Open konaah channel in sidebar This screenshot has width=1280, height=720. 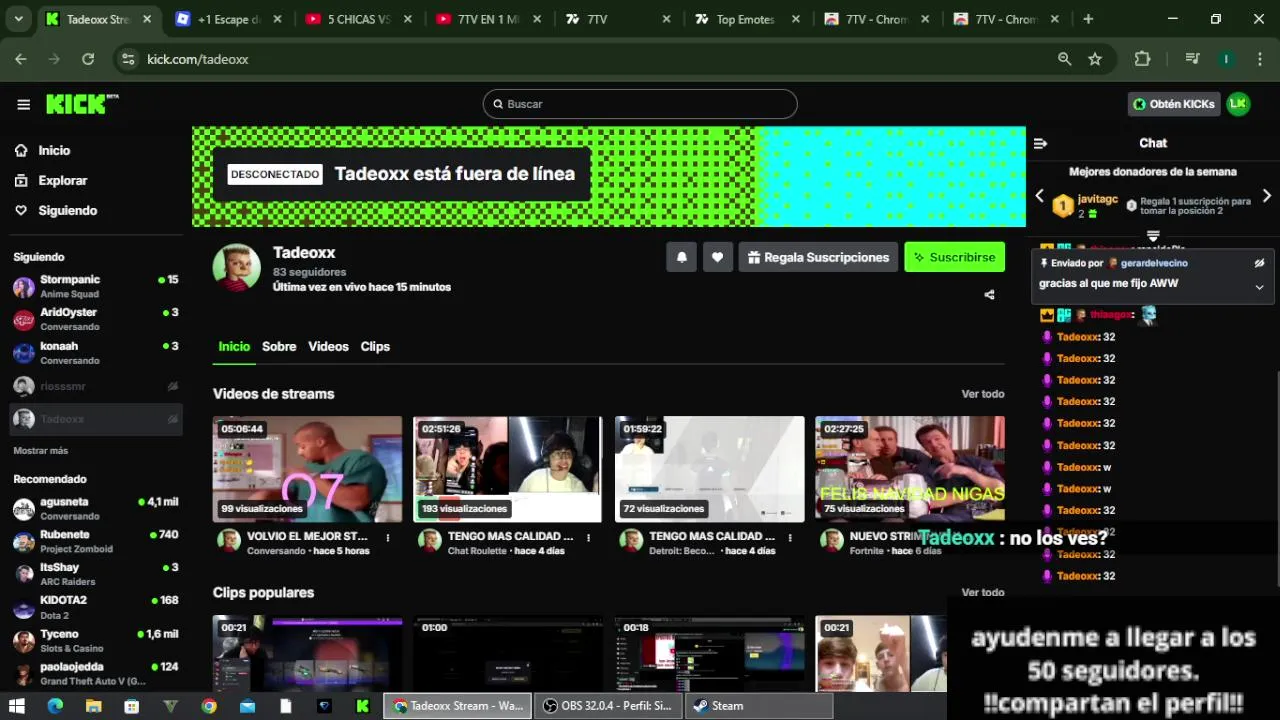point(96,352)
